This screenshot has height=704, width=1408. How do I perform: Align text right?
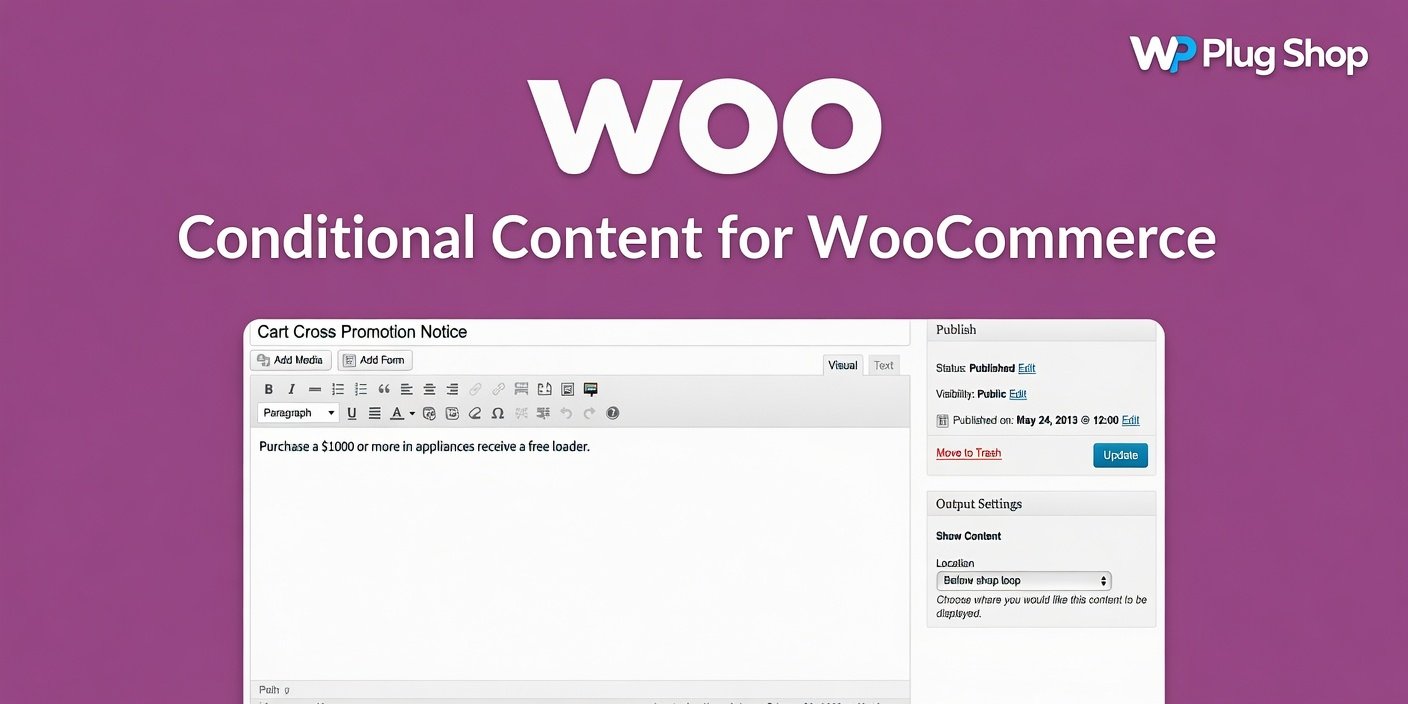click(452, 389)
